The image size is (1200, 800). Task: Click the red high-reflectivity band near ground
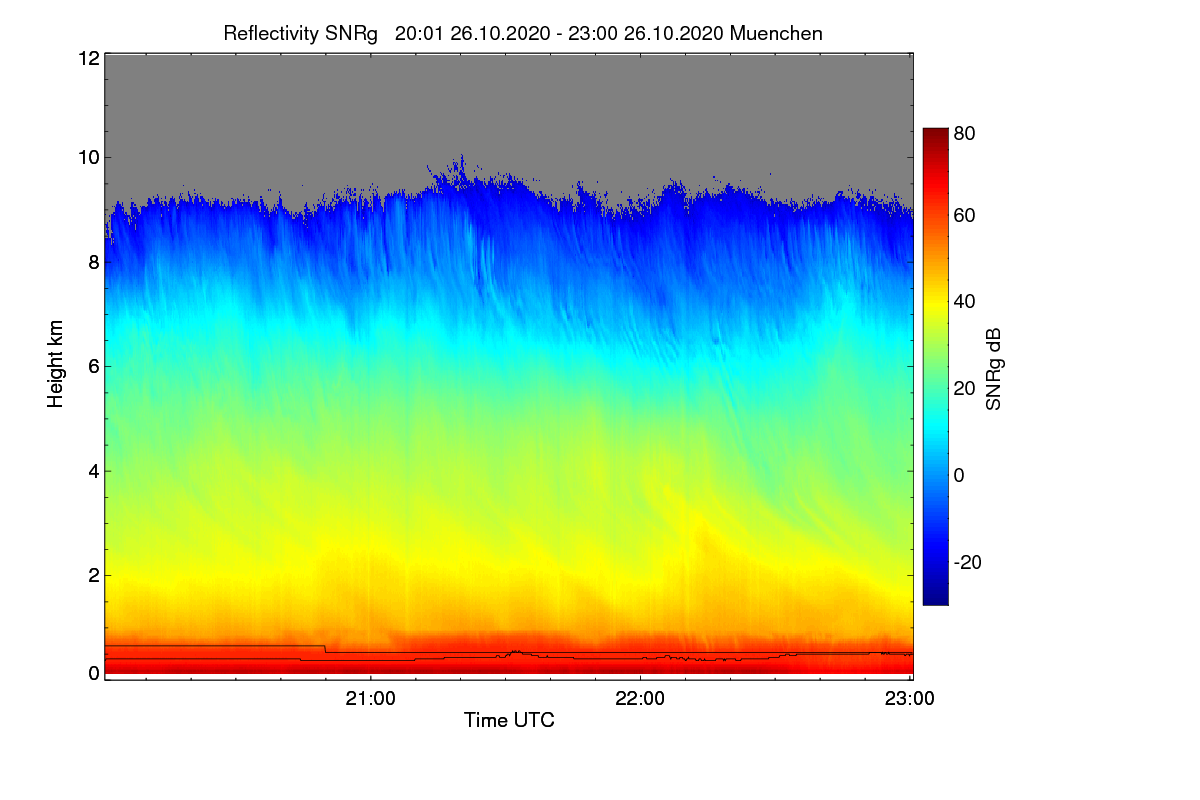tap(508, 655)
